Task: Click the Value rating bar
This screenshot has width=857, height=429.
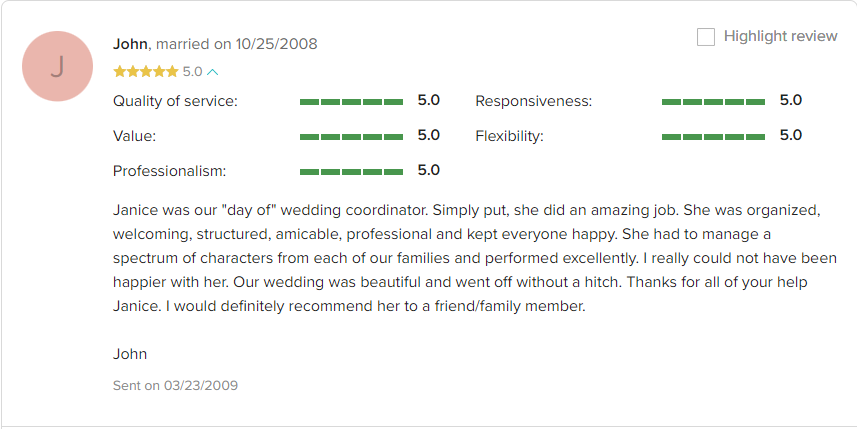Action: click(351, 137)
